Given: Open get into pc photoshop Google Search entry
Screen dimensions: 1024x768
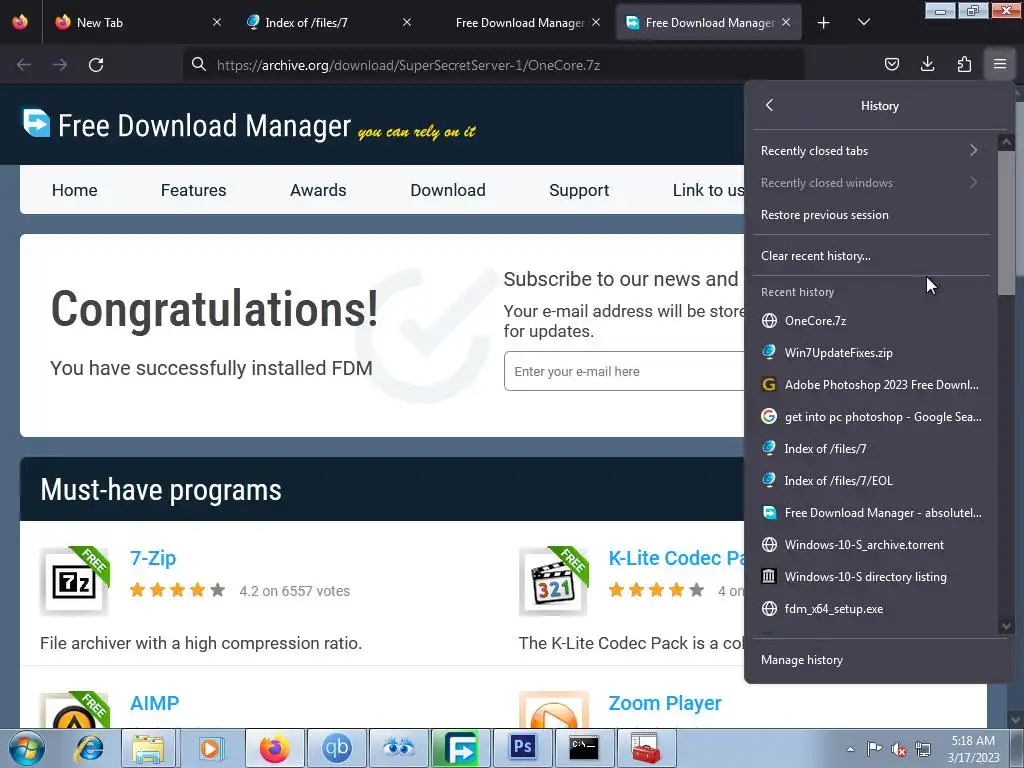Looking at the screenshot, I should [x=871, y=417].
